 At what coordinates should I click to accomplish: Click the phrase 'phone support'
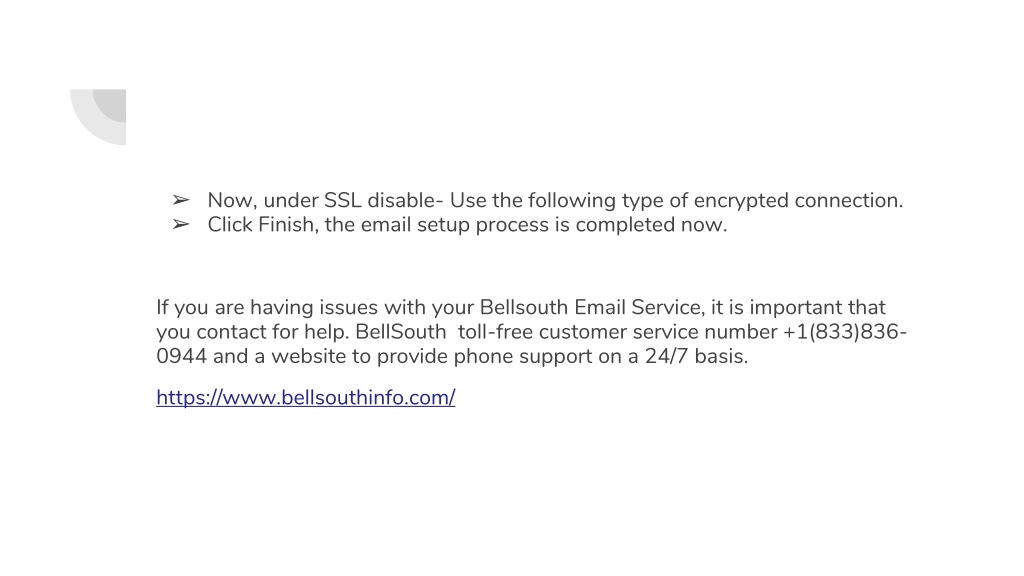coord(526,357)
